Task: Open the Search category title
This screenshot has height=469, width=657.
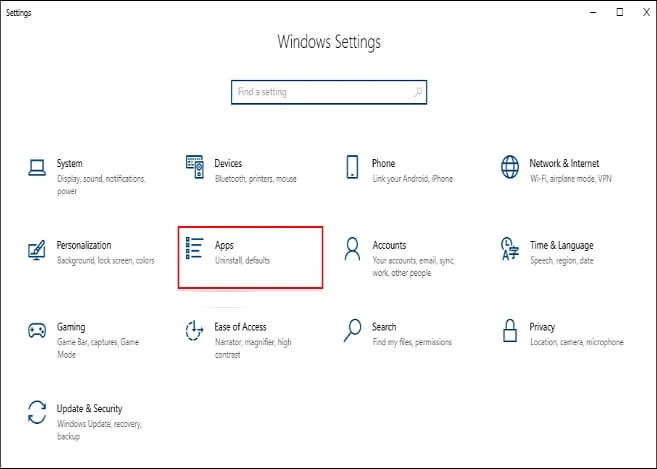Action: [384, 327]
